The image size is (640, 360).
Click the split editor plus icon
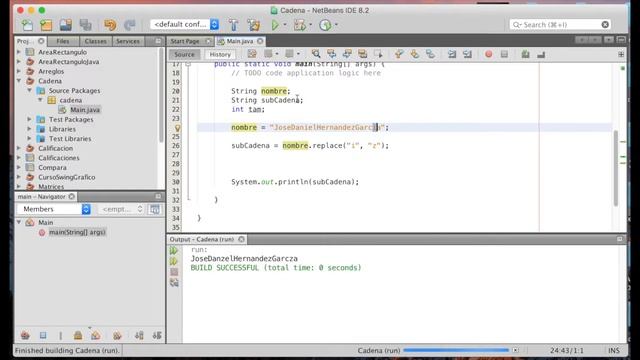tap(621, 54)
